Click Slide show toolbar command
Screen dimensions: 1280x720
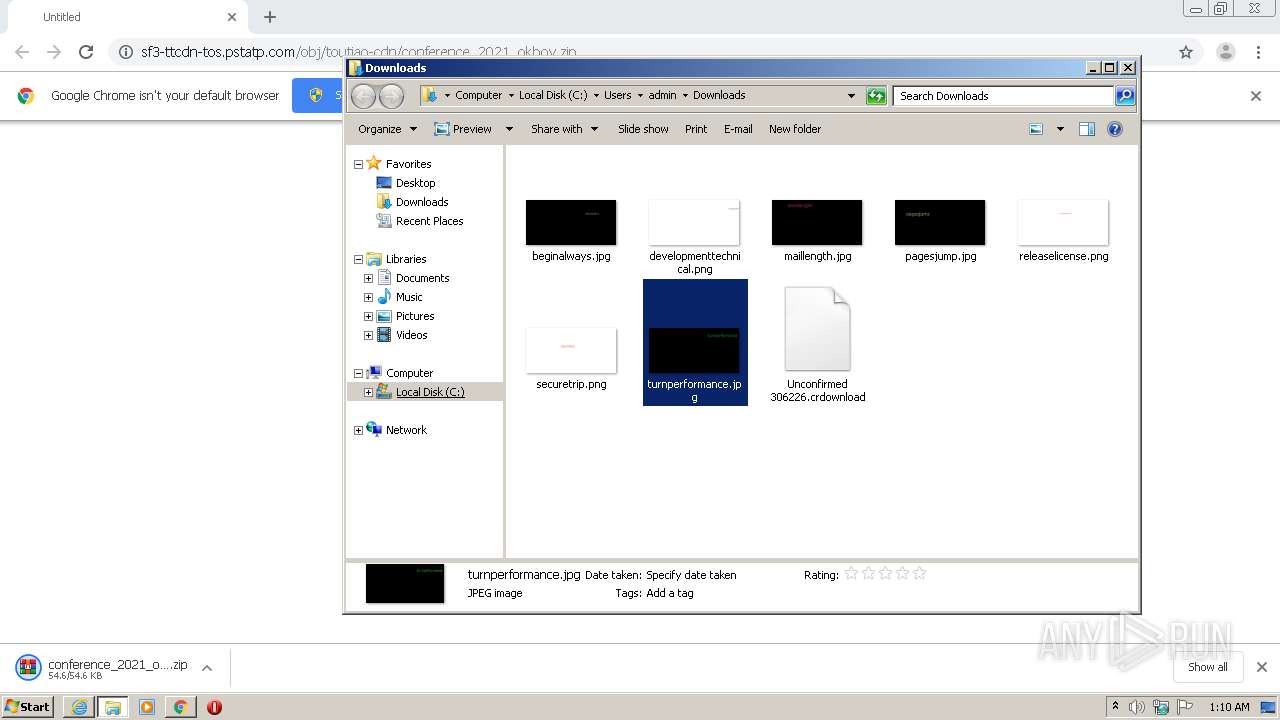(x=643, y=129)
